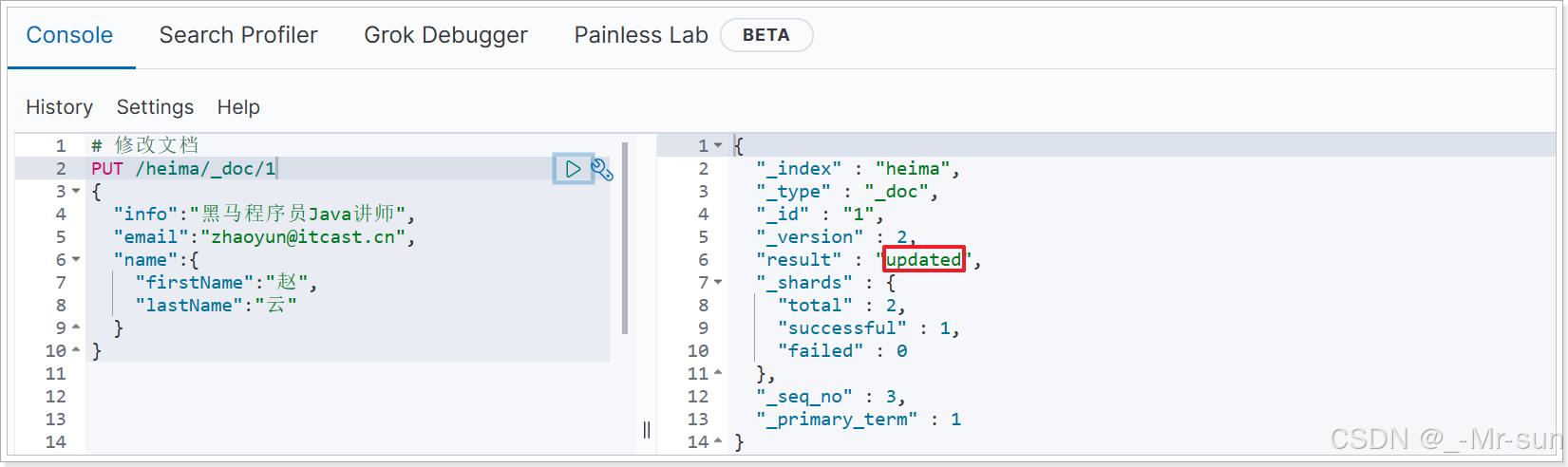Screen dimensions: 1568x467
Task: Click the "total" : 2 response line
Action: point(841,306)
